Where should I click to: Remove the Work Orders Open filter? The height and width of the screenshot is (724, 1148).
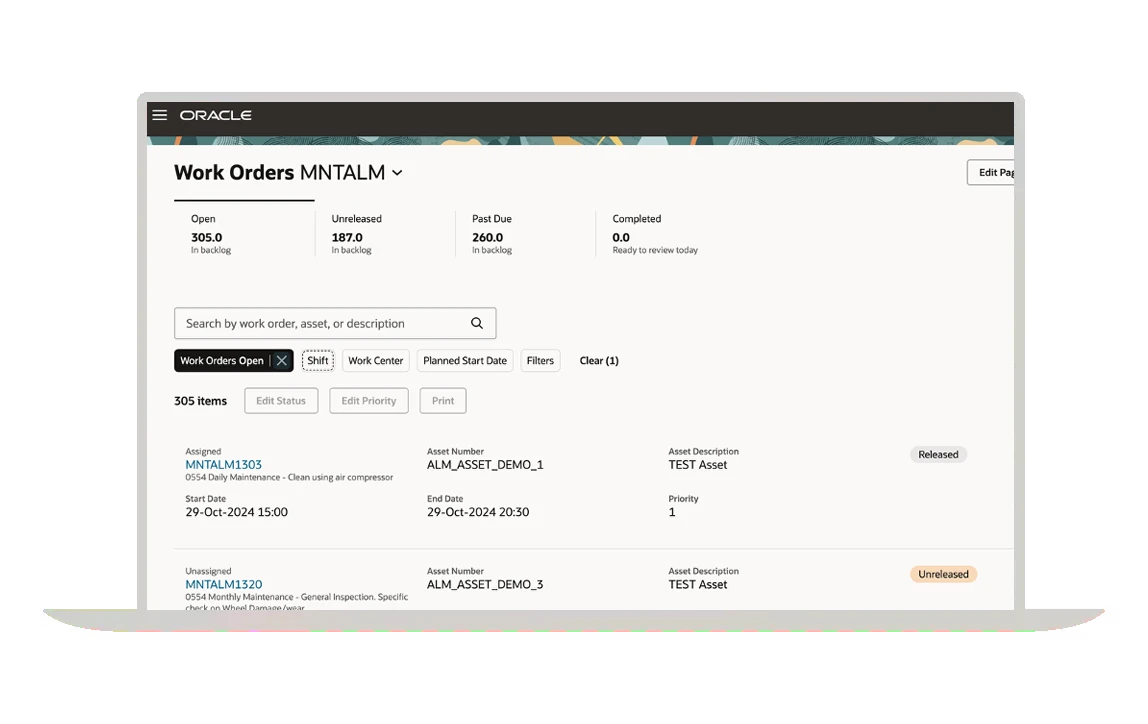pos(282,361)
